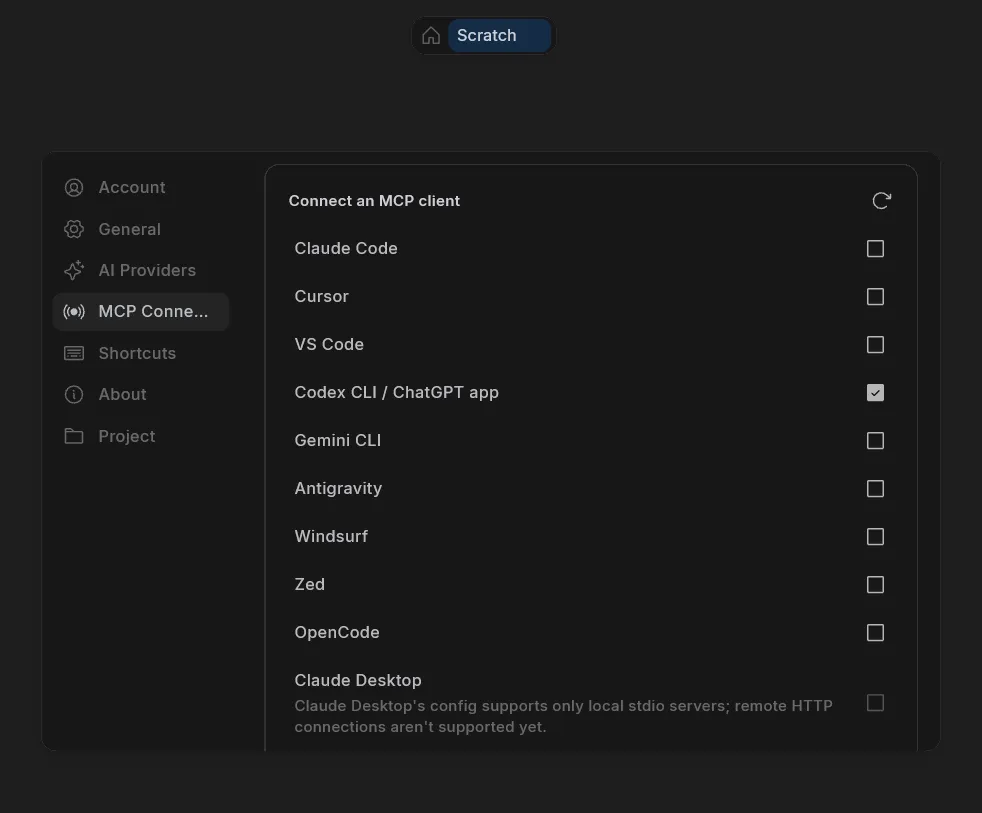This screenshot has width=982, height=813.
Task: Open the General settings section
Action: tap(141, 229)
